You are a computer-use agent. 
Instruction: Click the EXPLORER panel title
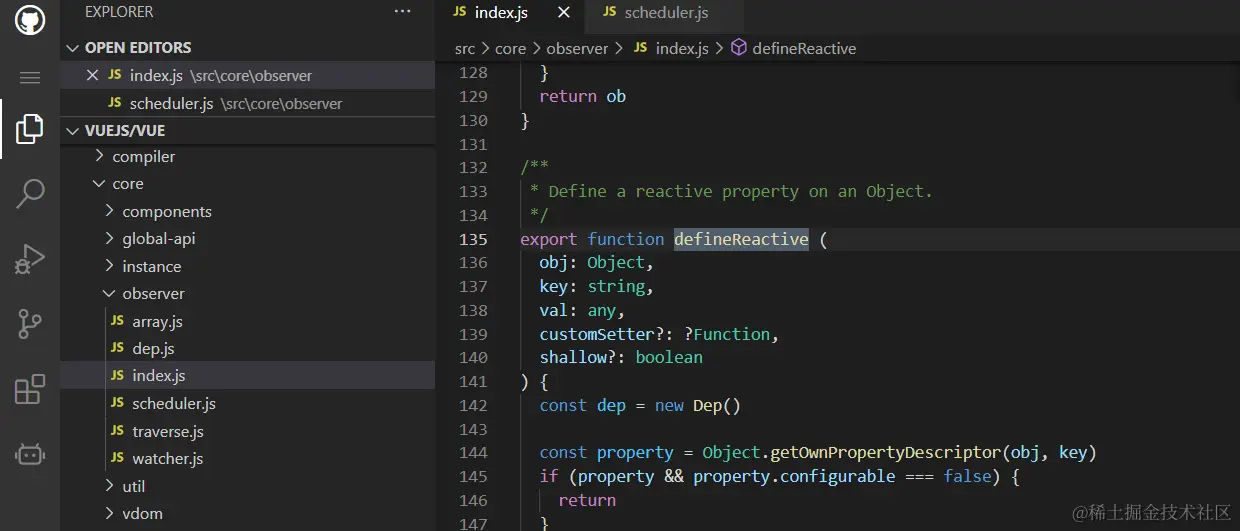tap(119, 12)
